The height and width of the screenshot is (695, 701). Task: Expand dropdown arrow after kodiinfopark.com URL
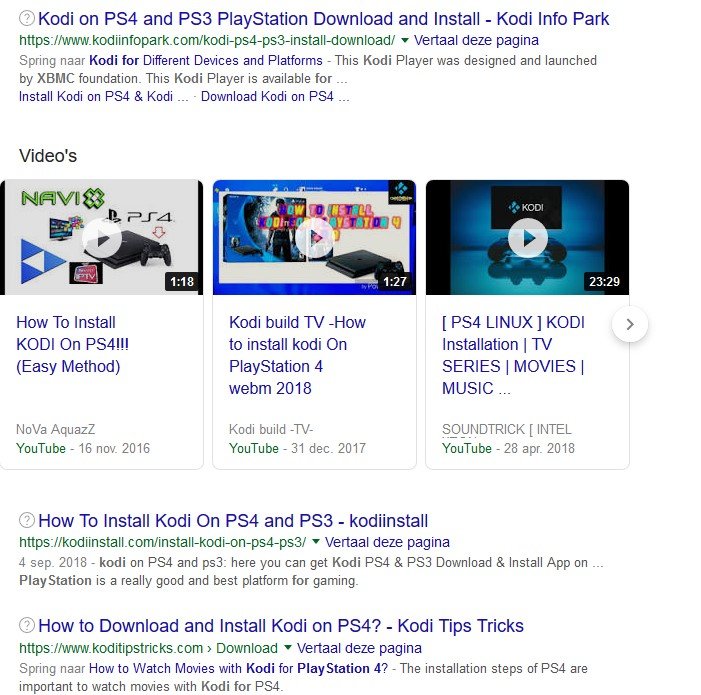tap(405, 40)
